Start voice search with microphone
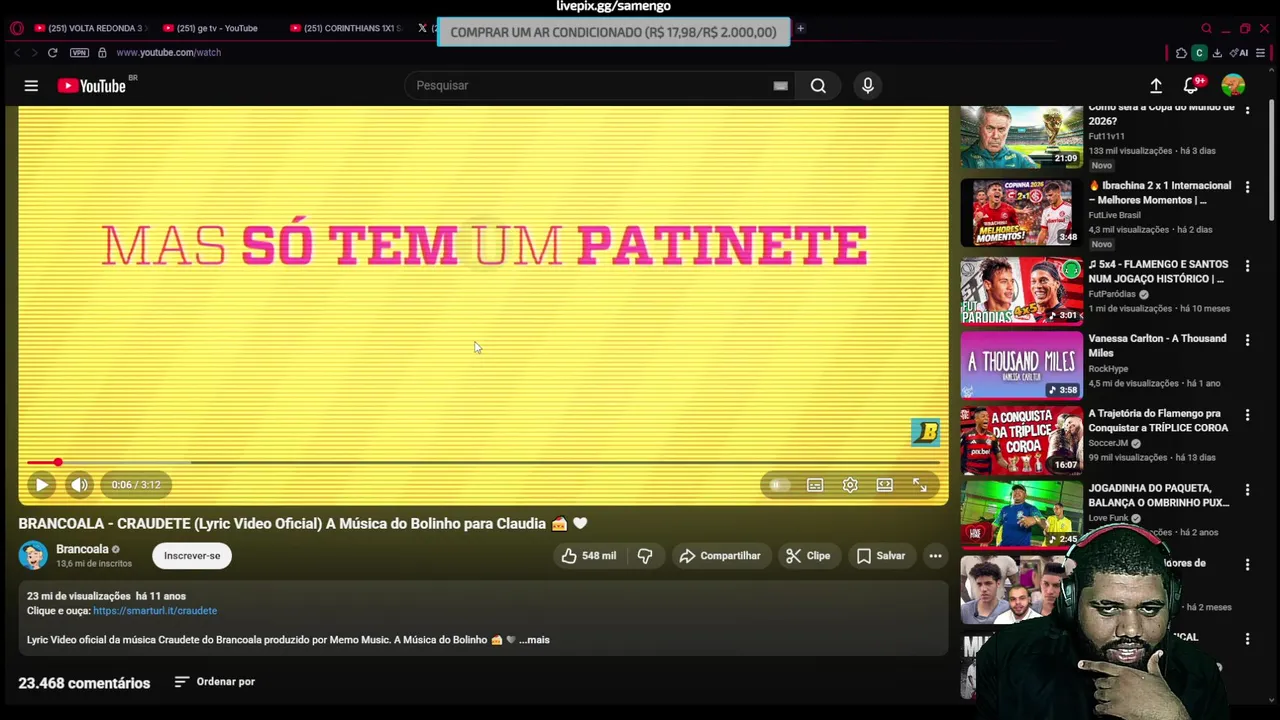This screenshot has height=720, width=1280. [x=868, y=86]
